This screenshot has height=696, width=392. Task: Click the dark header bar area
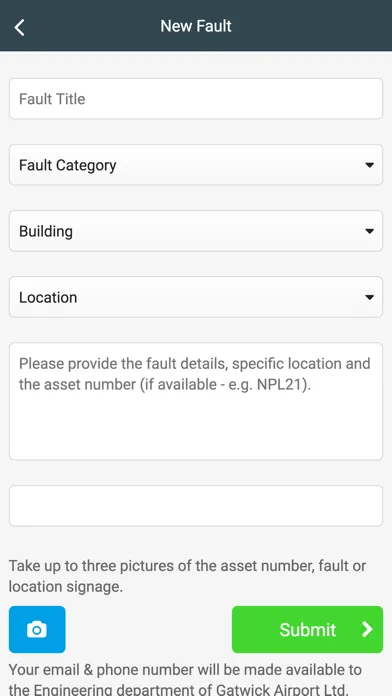(196, 25)
